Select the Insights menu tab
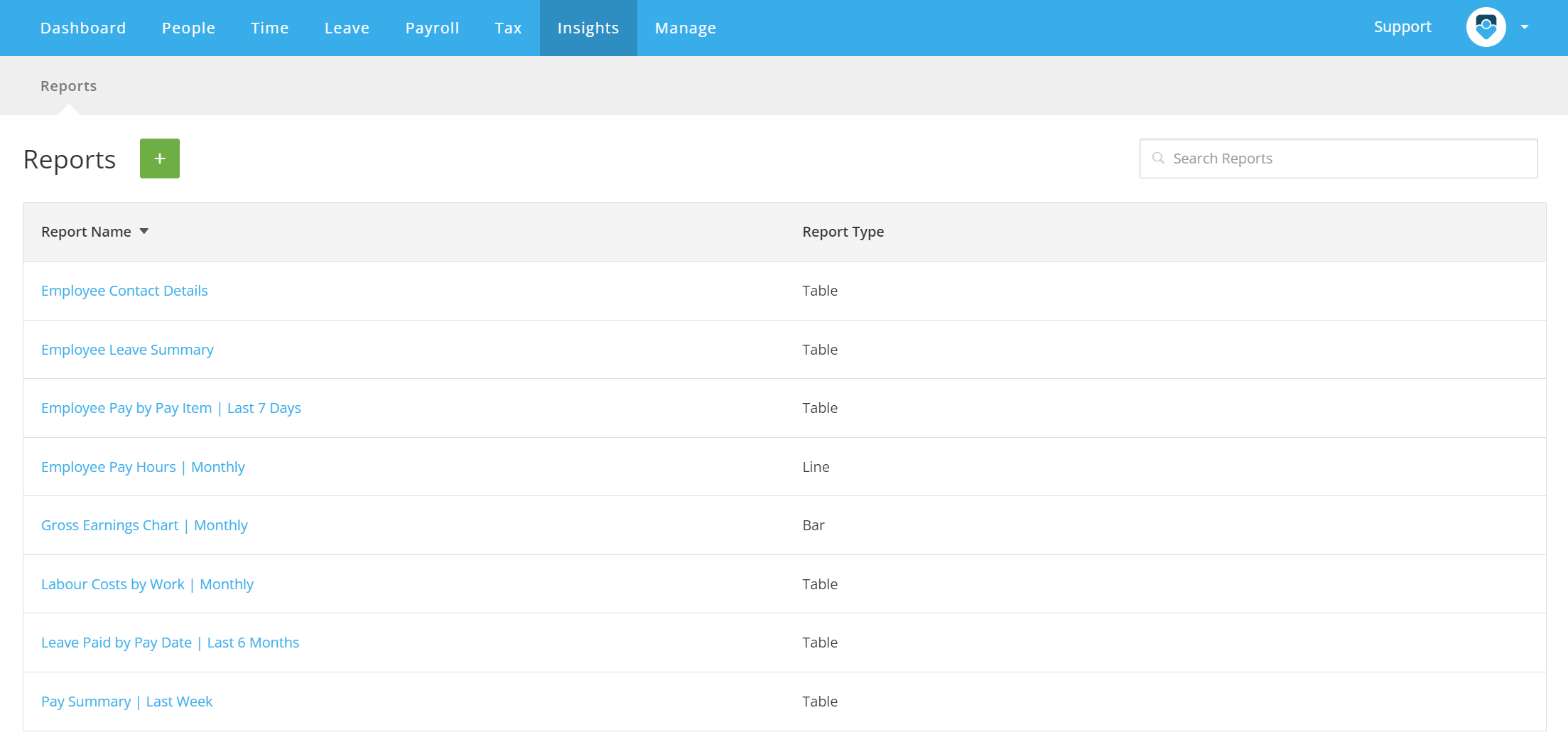 [x=588, y=28]
